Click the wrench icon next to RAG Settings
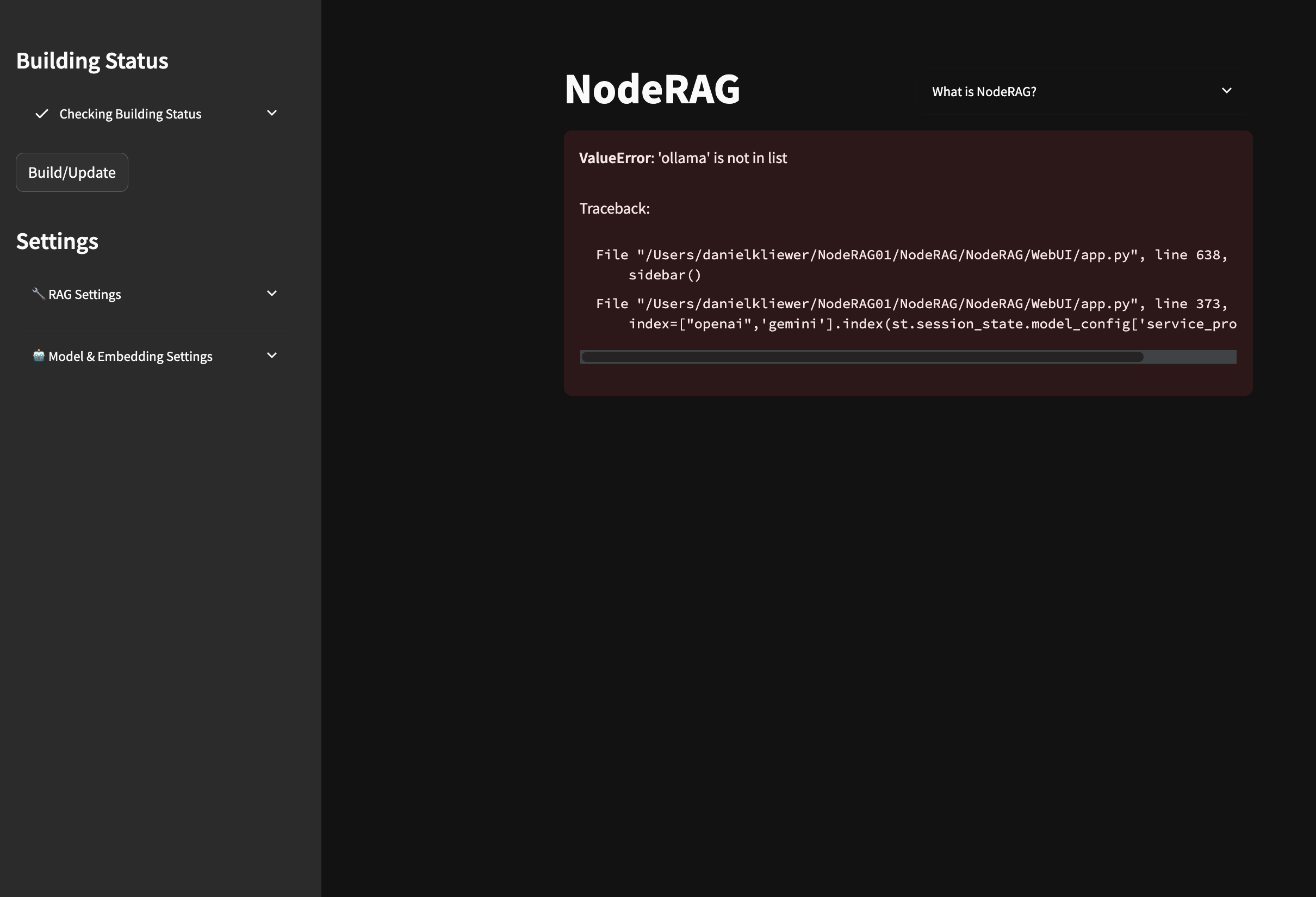 coord(38,294)
